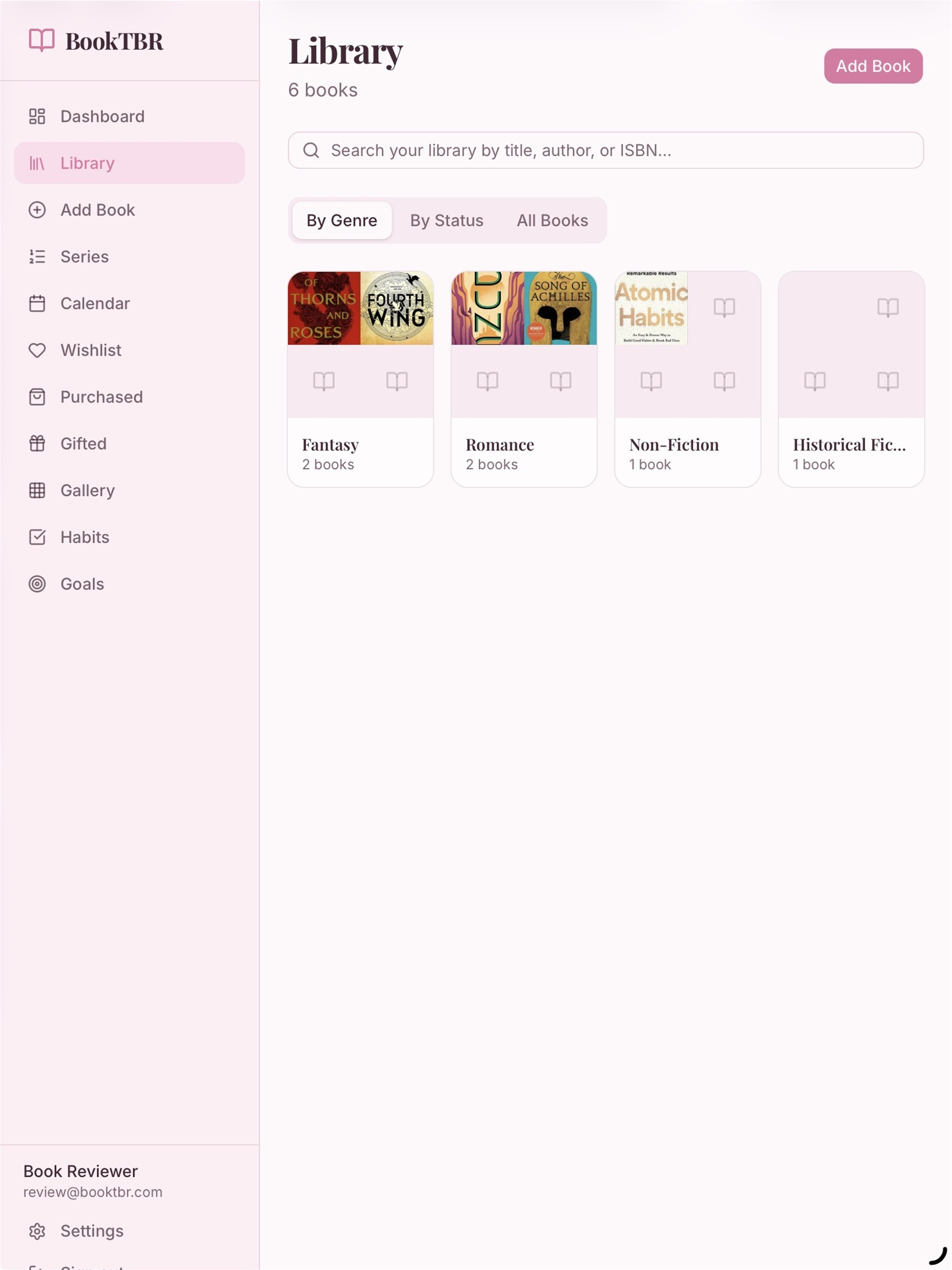Open the Historical Fic... genre card
Image resolution: width=952 pixels, height=1270 pixels.
tap(851, 379)
